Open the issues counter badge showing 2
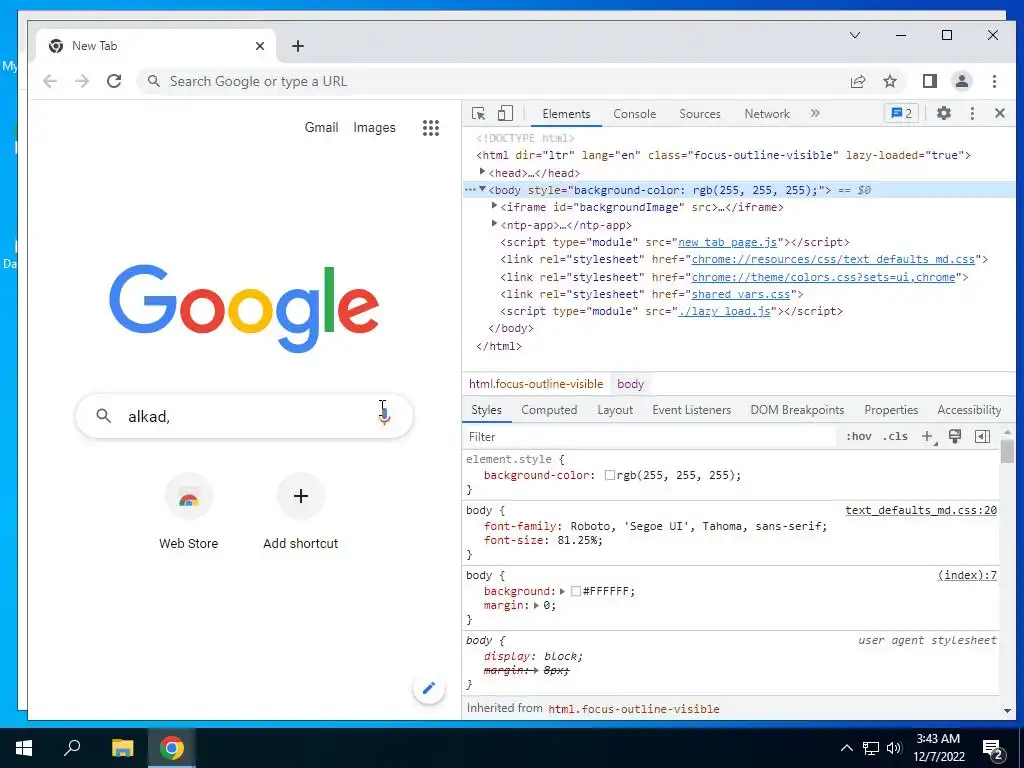 coord(901,114)
